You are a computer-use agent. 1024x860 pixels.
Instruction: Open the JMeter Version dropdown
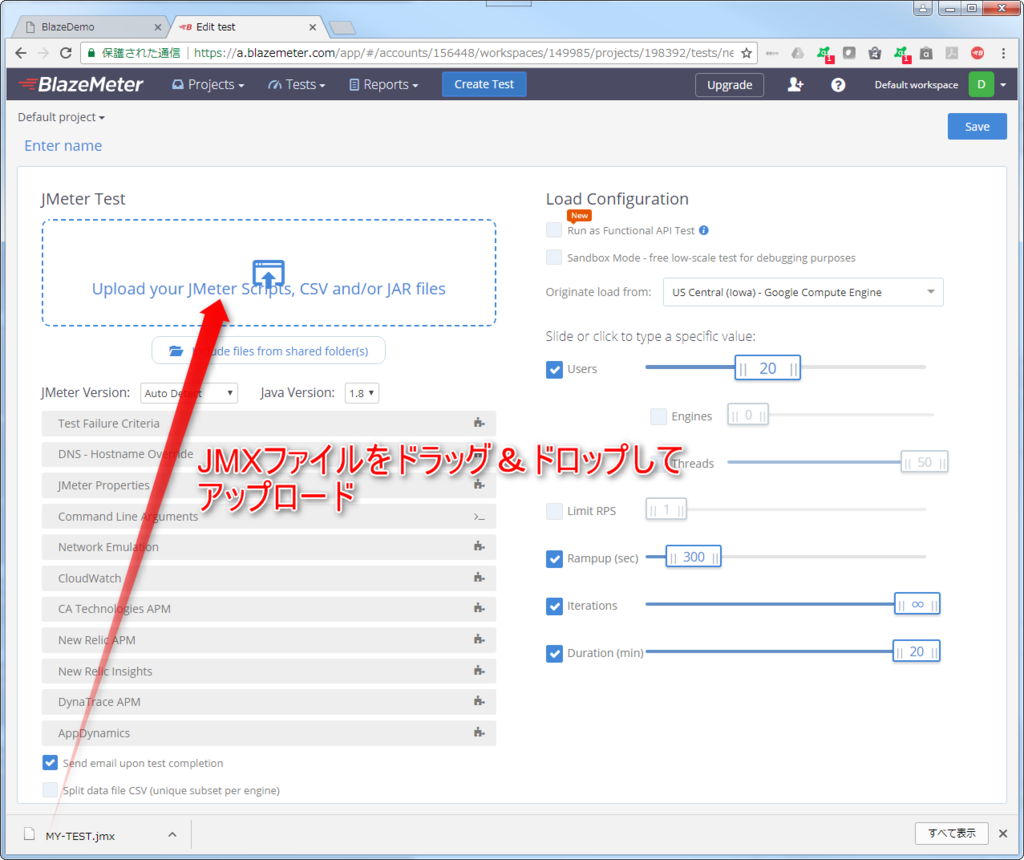[189, 393]
